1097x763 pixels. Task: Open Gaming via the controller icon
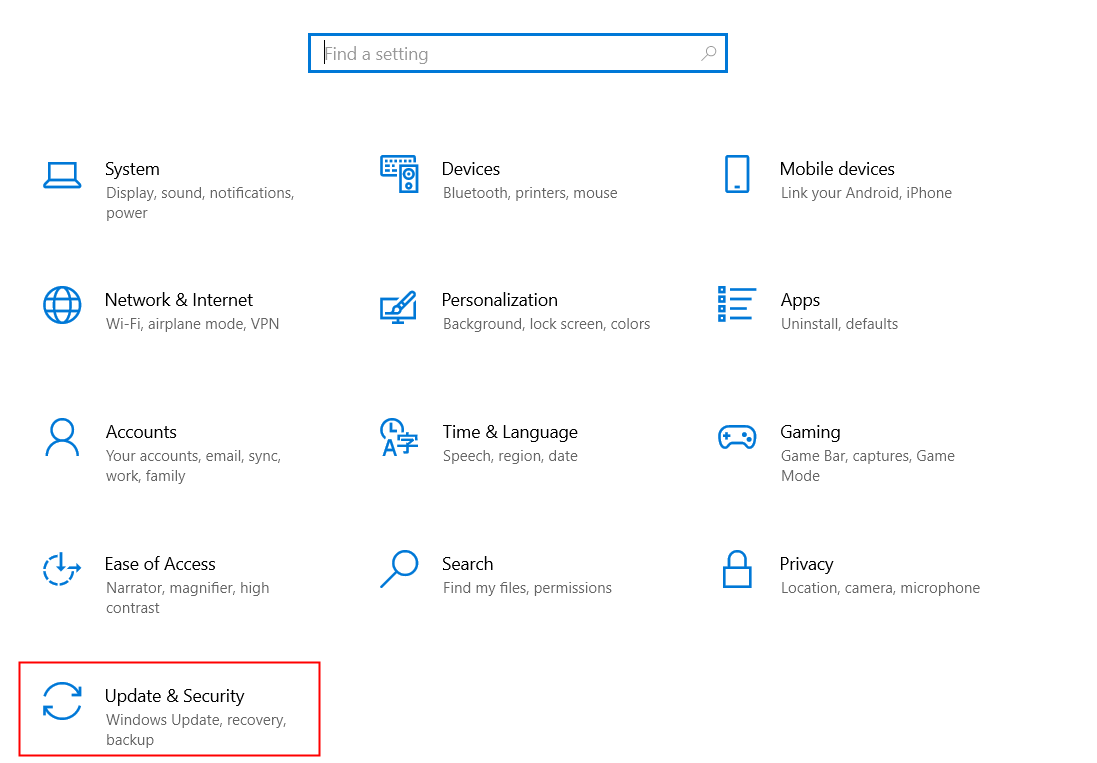[x=737, y=437]
